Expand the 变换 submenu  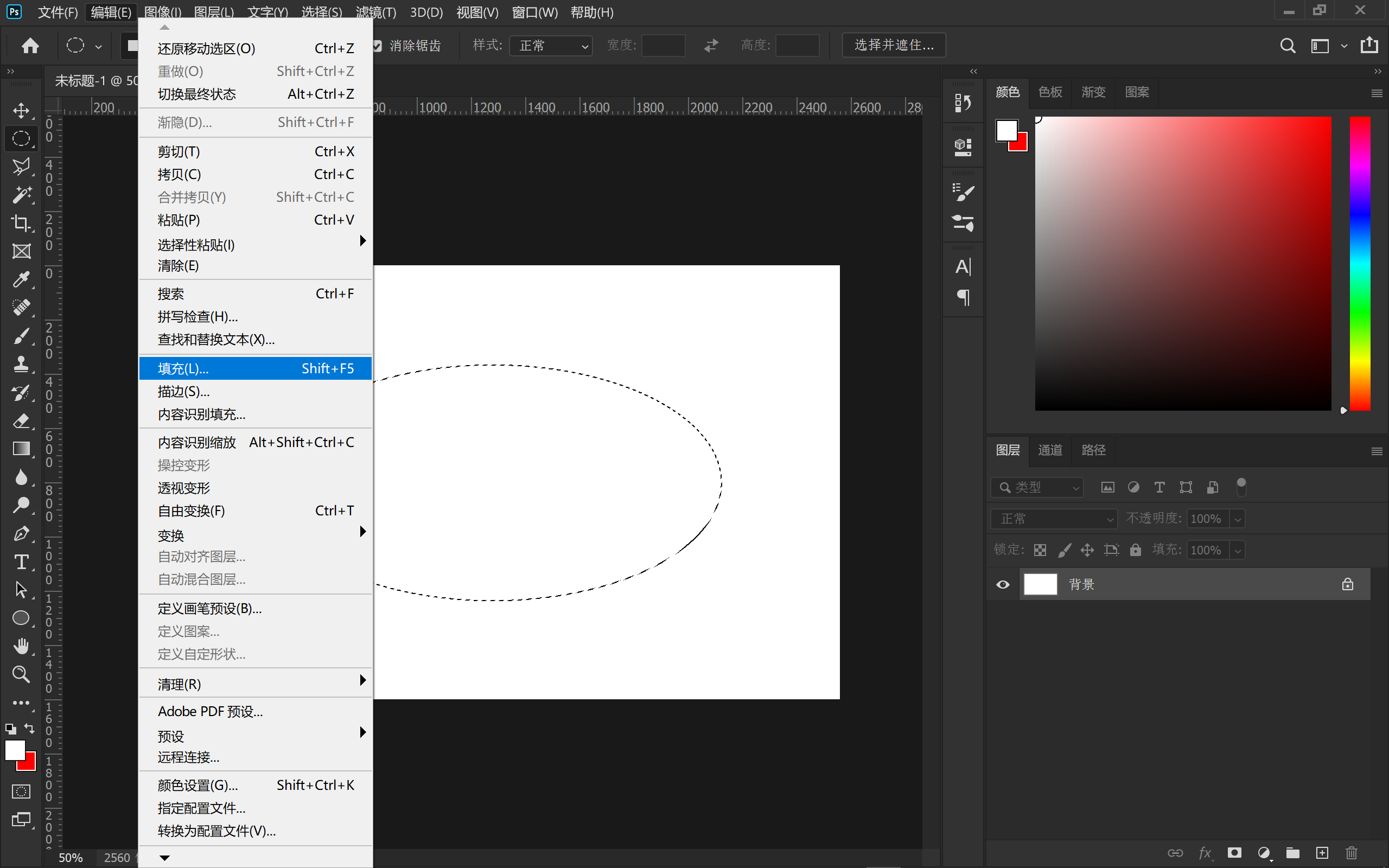tap(256, 535)
